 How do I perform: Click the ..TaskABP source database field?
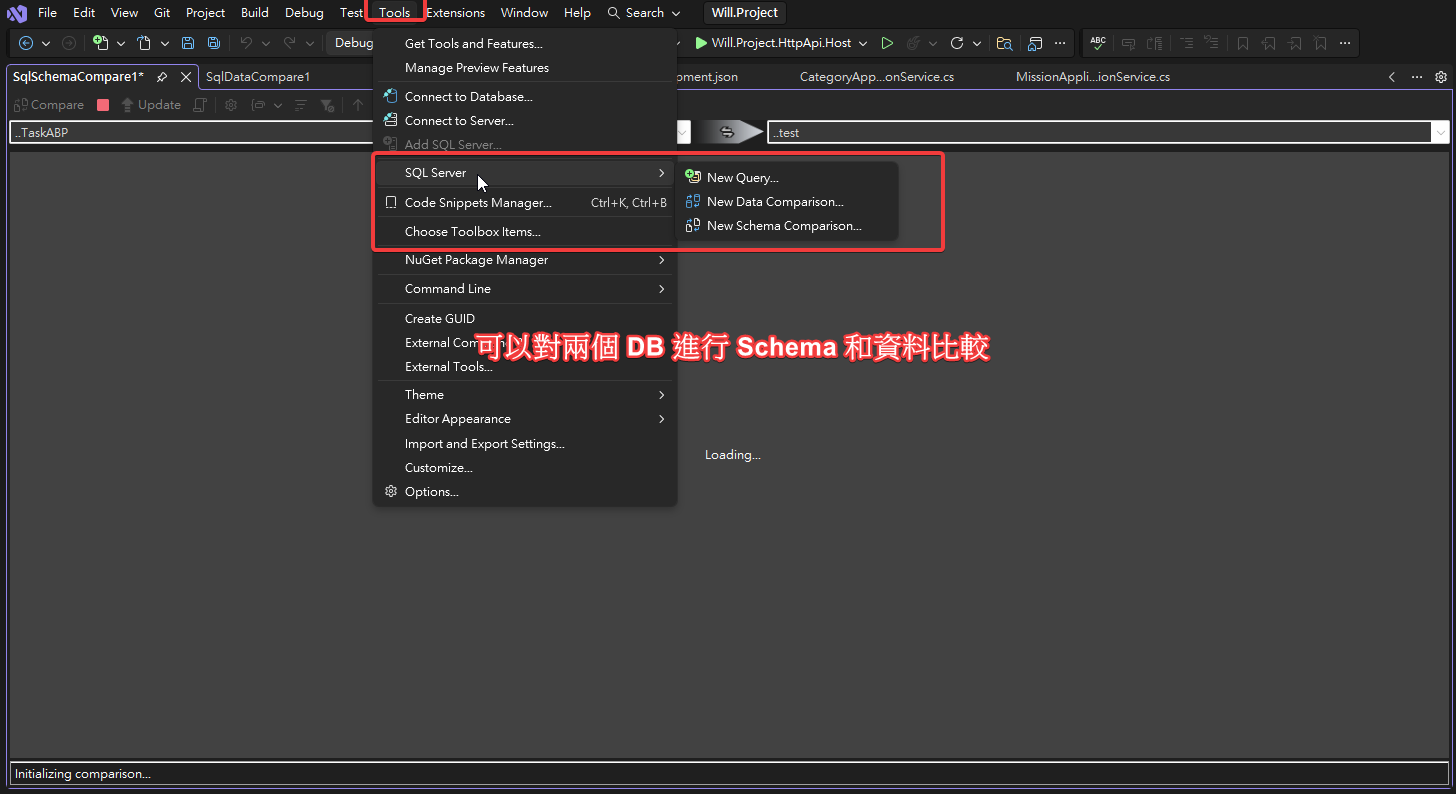click(x=190, y=132)
